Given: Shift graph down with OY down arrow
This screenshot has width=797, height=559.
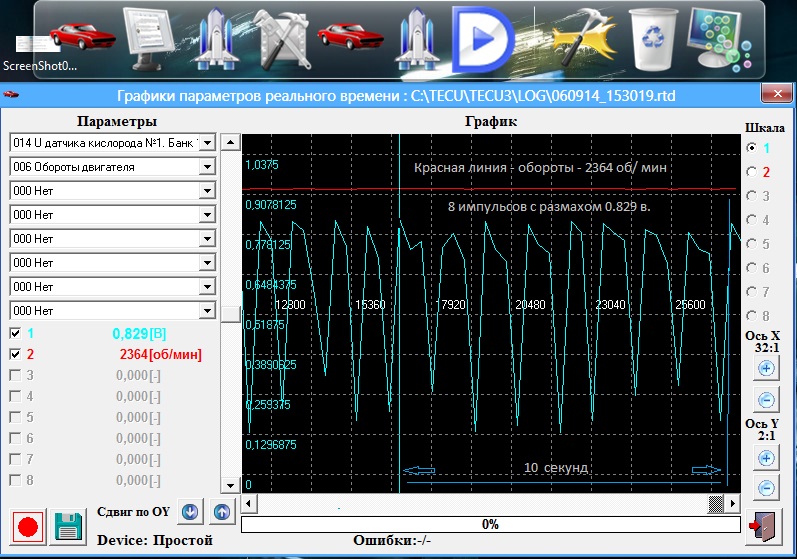Looking at the screenshot, I should coord(190,512).
